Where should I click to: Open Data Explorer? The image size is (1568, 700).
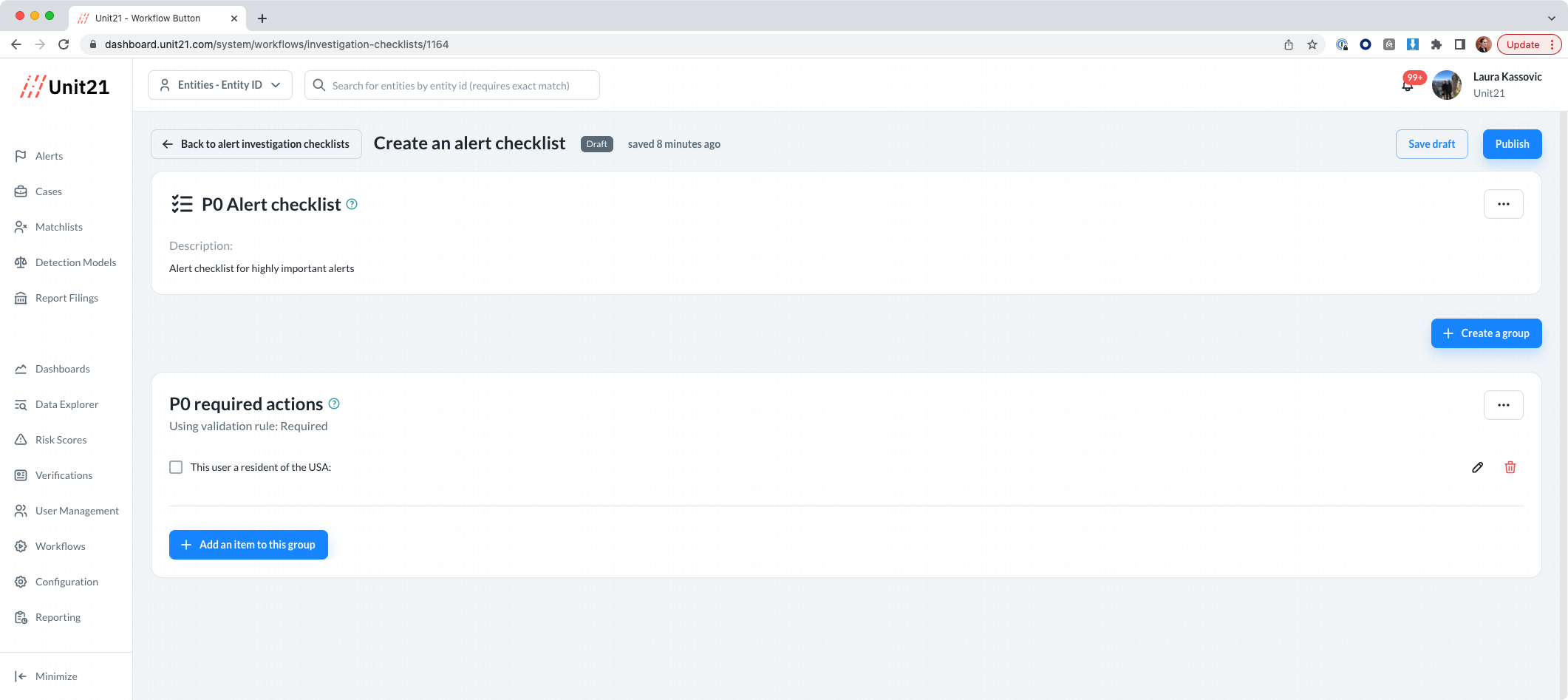tap(67, 404)
